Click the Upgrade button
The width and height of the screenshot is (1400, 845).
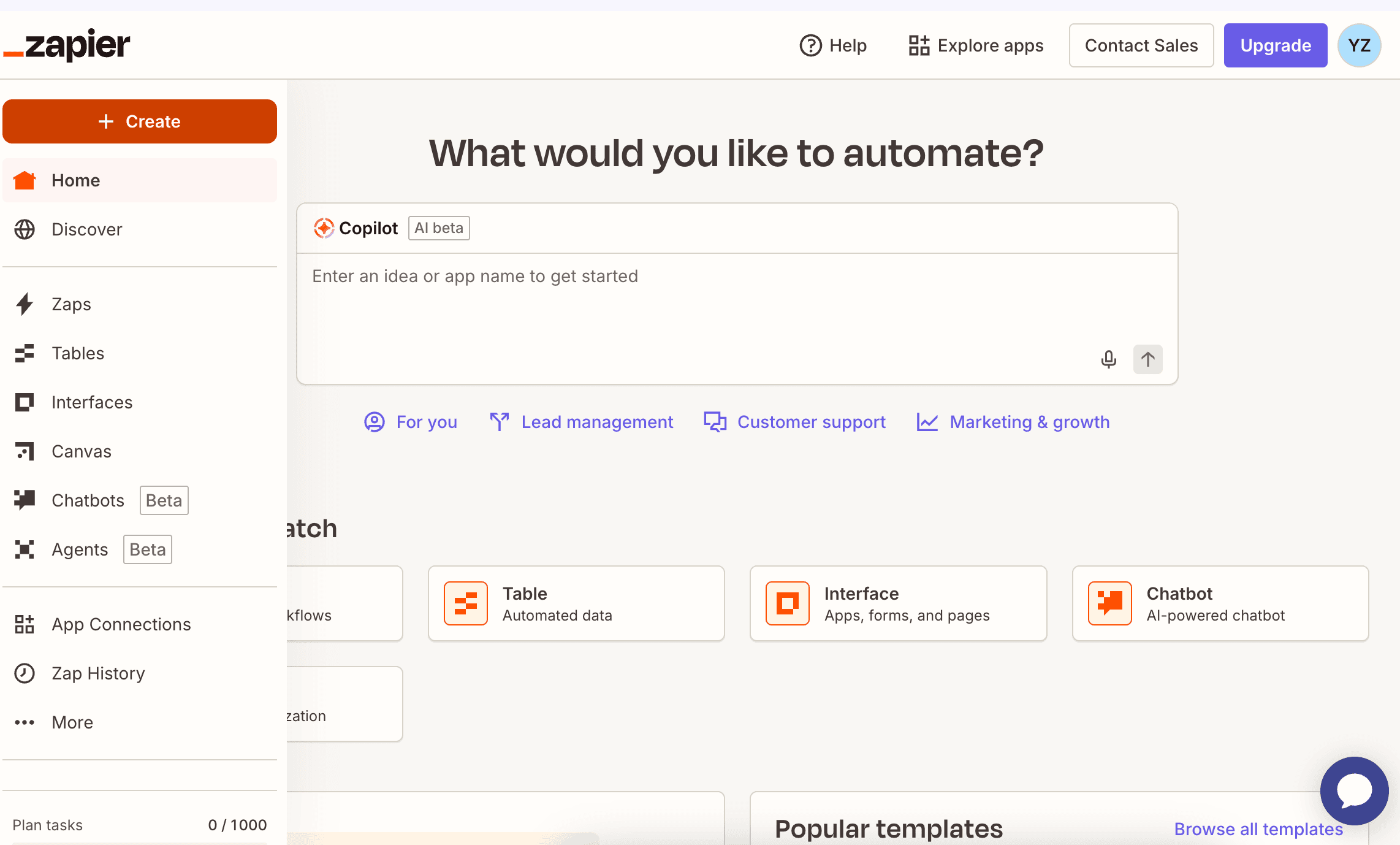point(1275,45)
